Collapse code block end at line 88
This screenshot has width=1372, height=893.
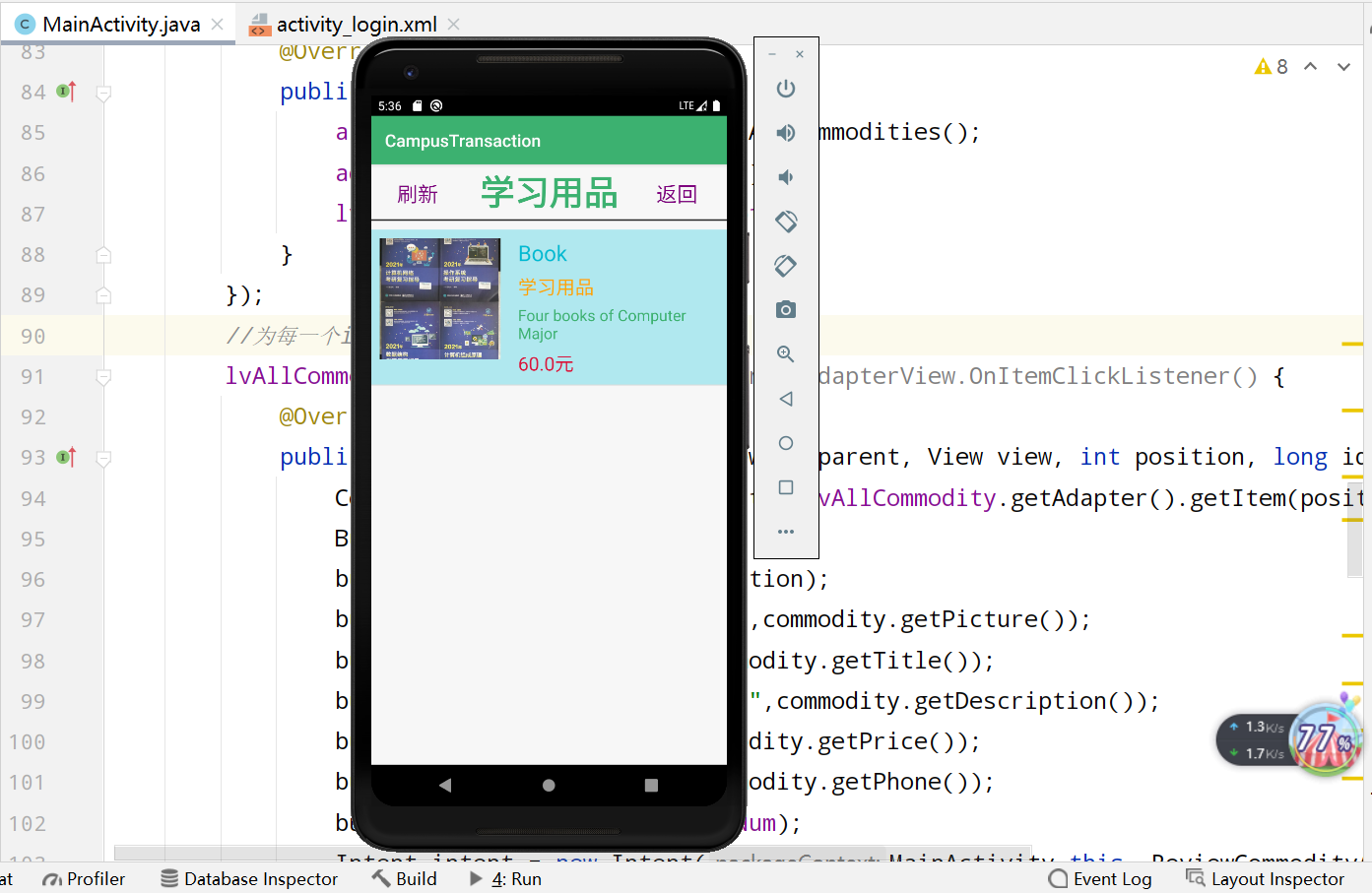pos(103,255)
